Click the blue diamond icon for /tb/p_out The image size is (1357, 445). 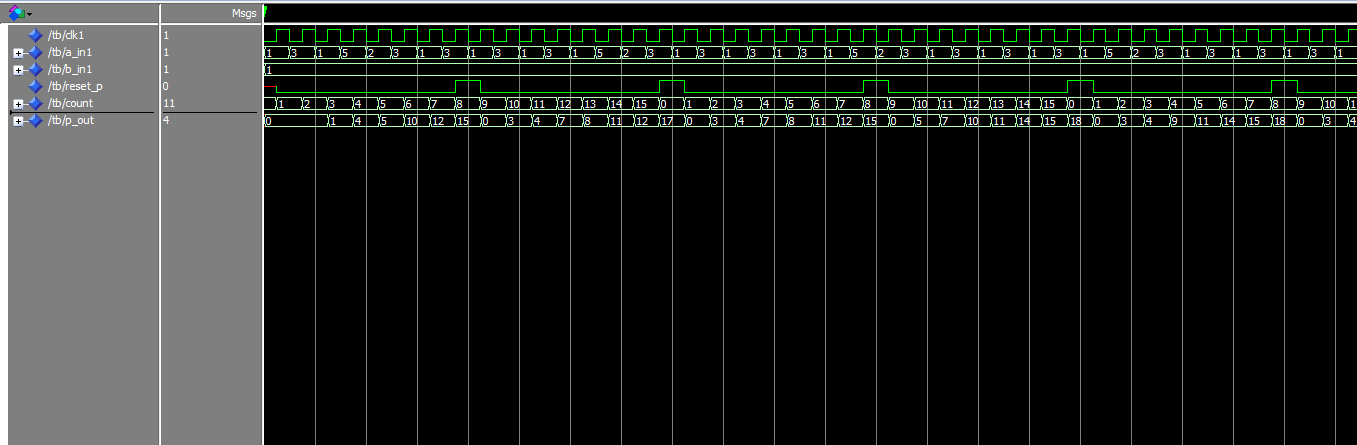(x=36, y=120)
